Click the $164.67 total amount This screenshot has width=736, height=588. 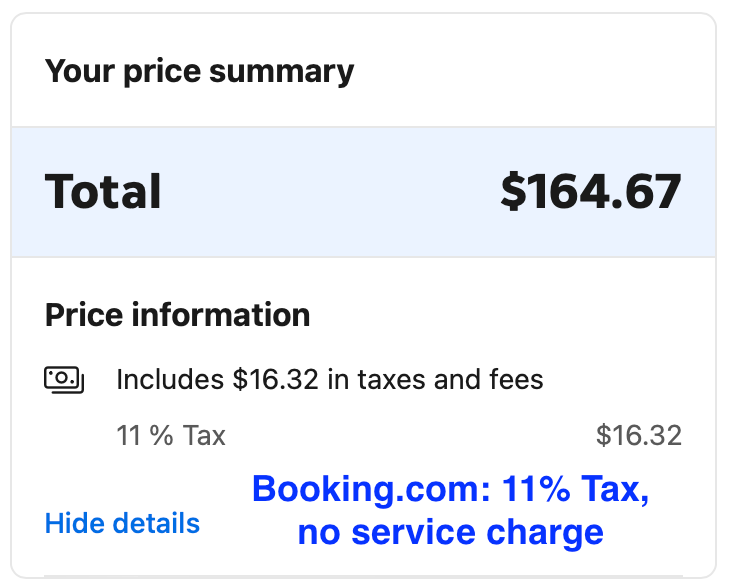(590, 192)
